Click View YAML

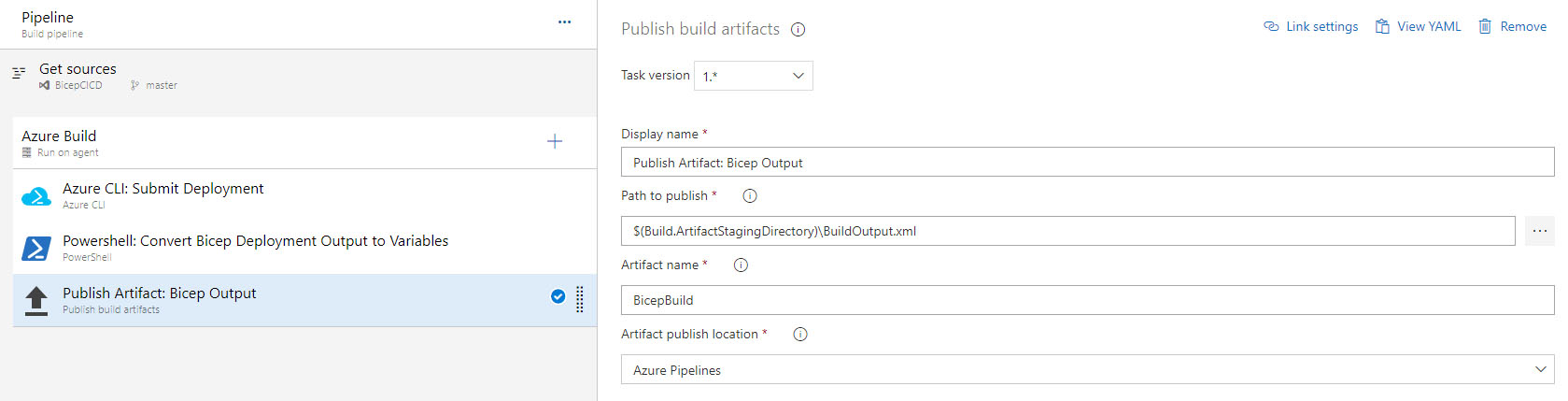coord(1419,27)
